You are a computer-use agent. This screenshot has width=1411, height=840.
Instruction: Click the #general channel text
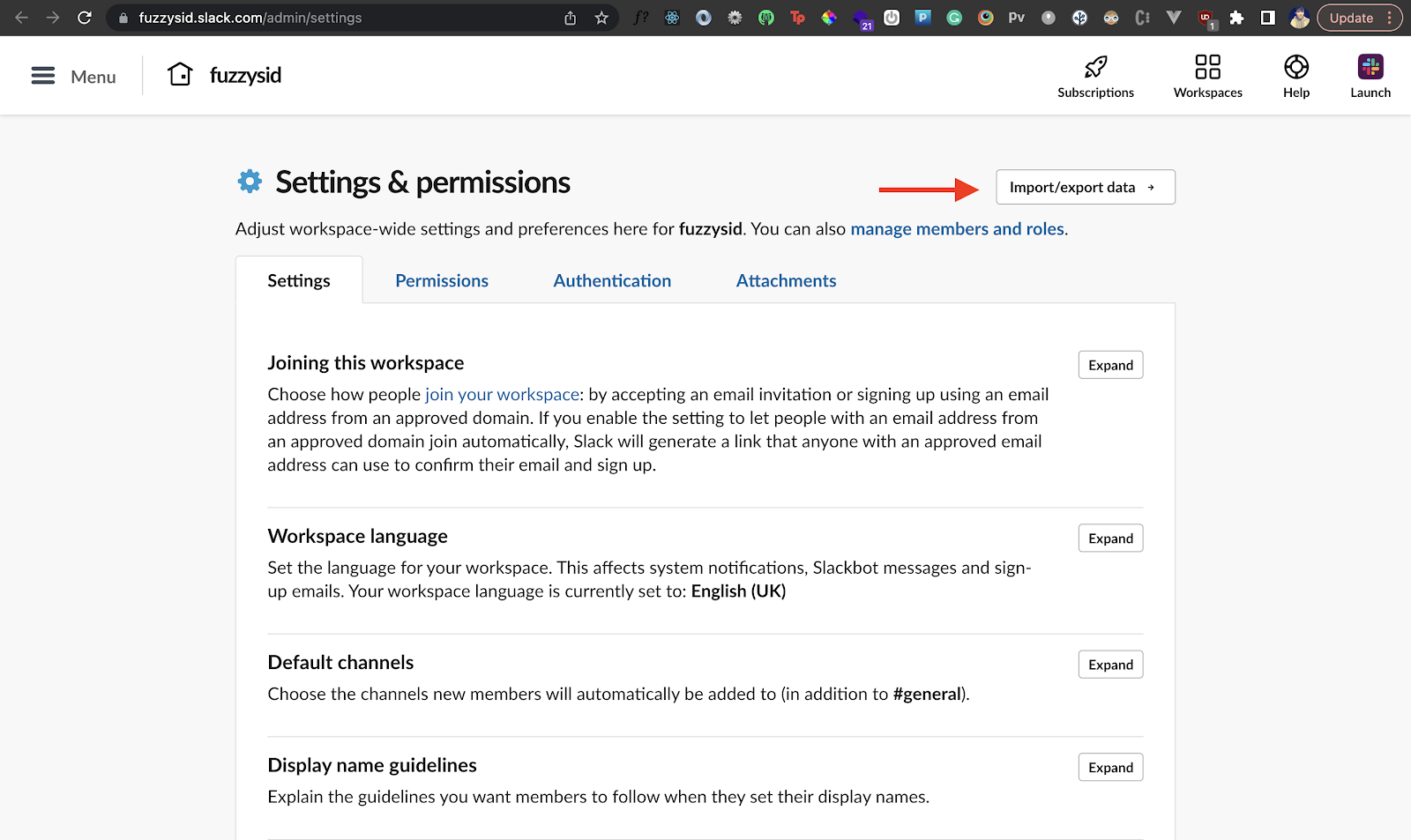928,695
